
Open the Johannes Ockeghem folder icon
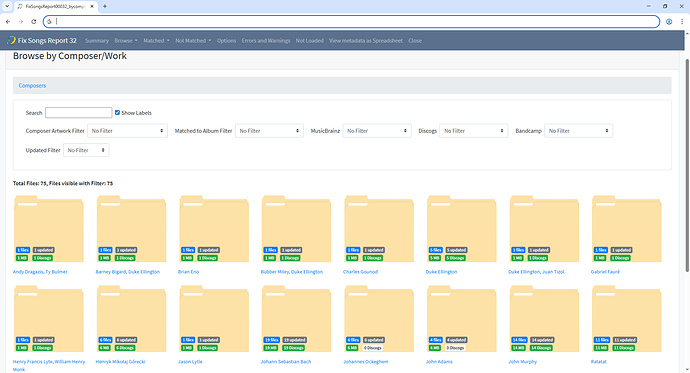coord(379,319)
